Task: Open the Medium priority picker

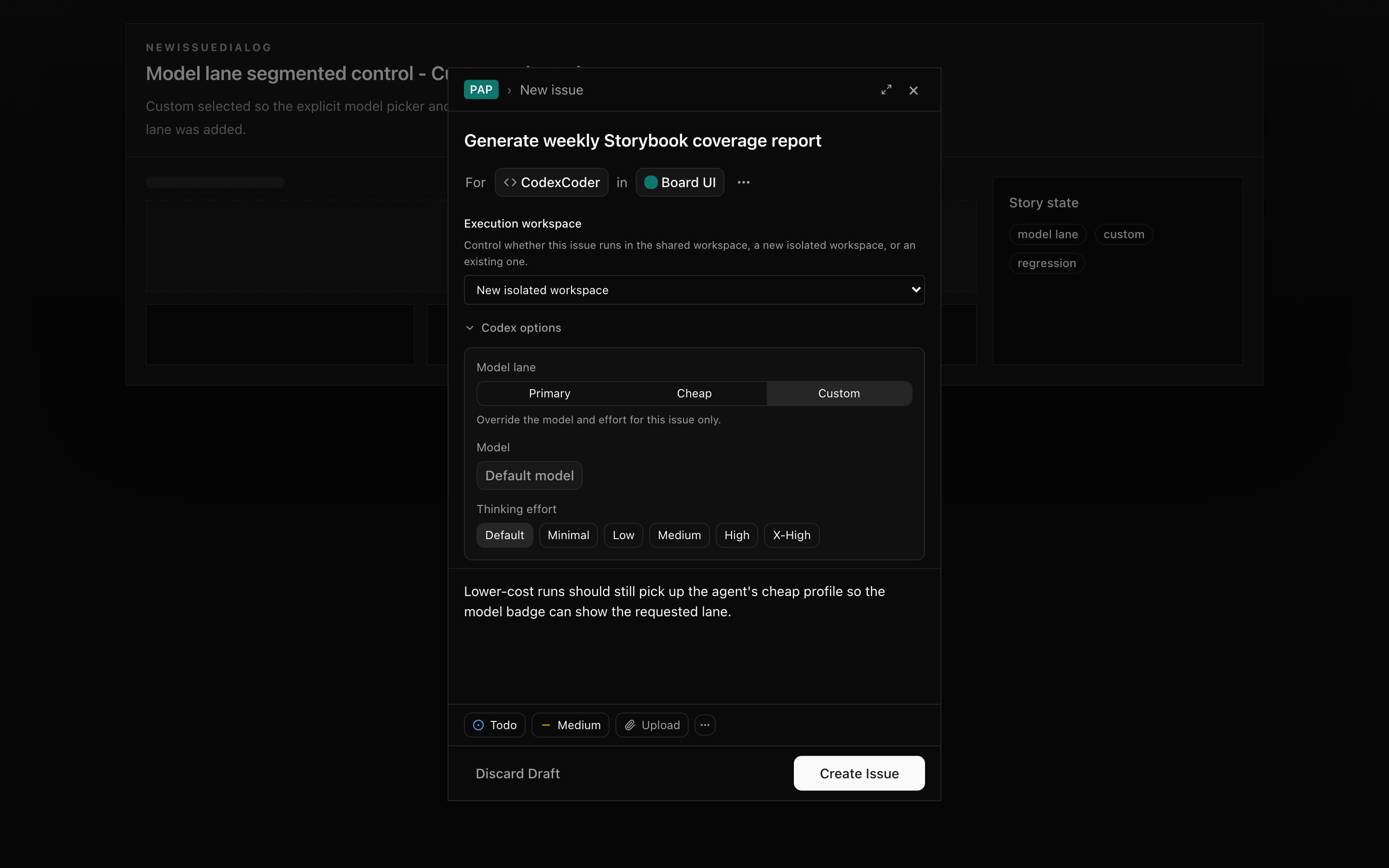Action: [x=570, y=725]
